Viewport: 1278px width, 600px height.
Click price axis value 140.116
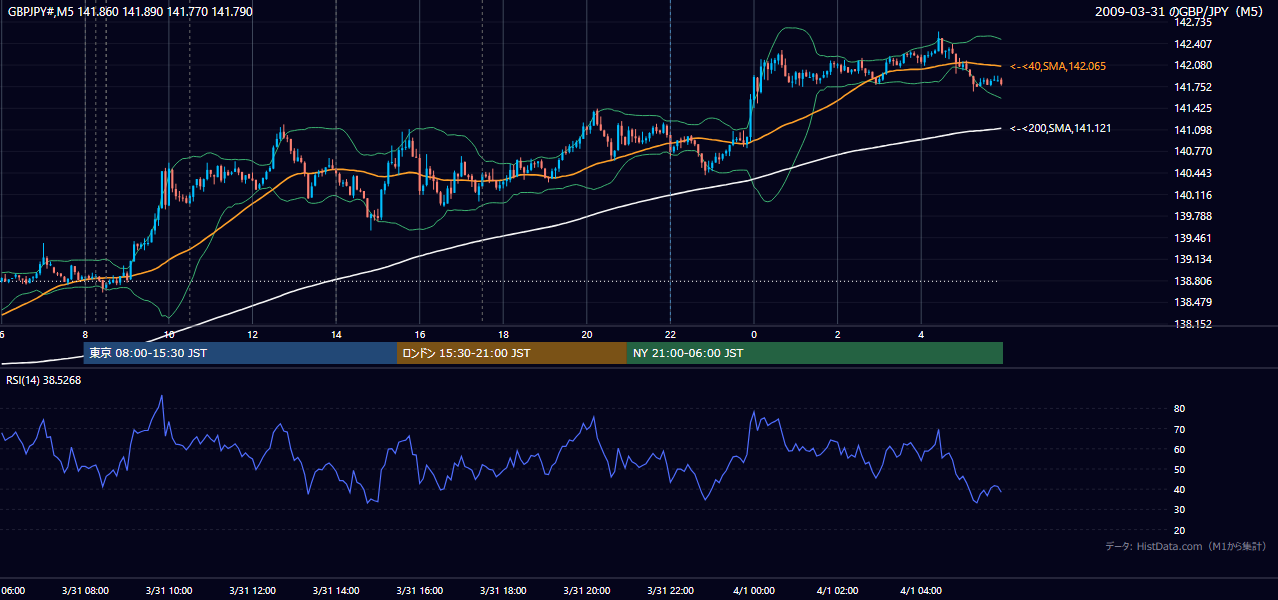tap(1194, 195)
